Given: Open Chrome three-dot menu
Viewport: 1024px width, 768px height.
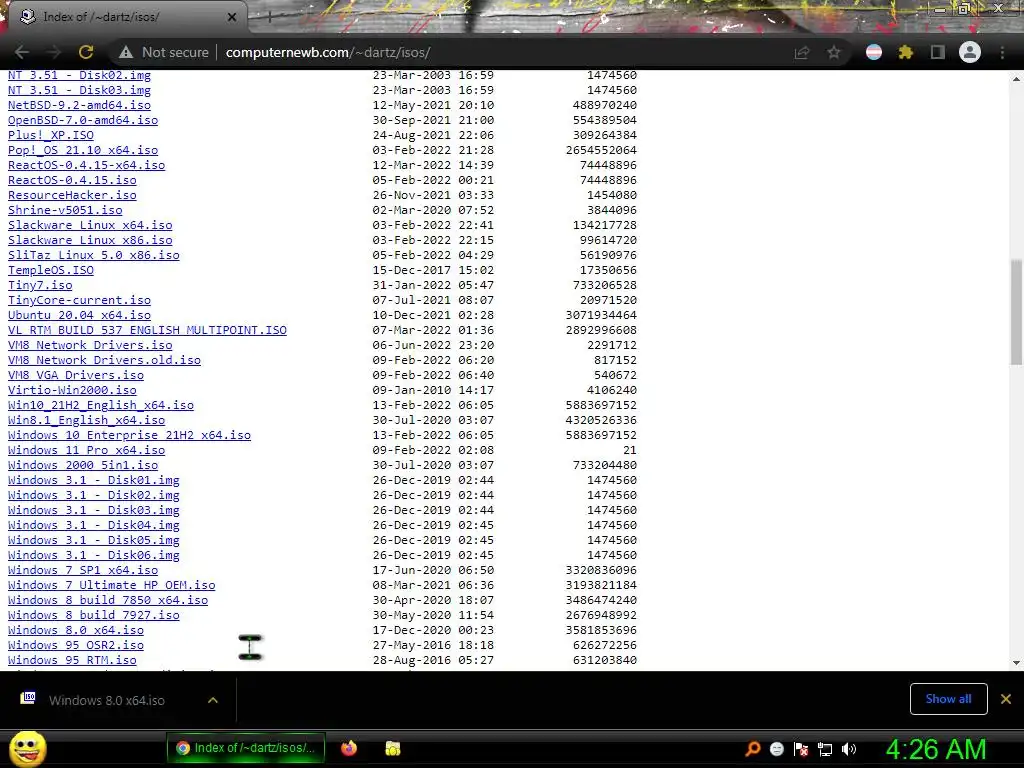Looking at the screenshot, I should [1002, 52].
